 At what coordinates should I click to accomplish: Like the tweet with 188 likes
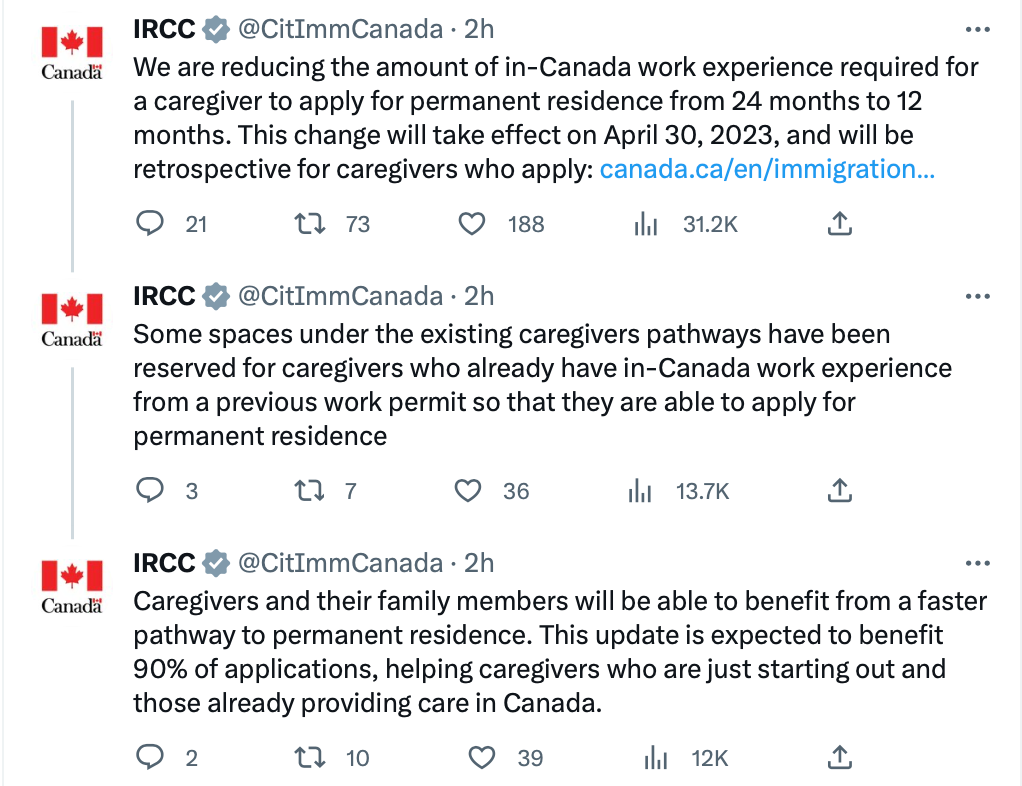point(471,224)
